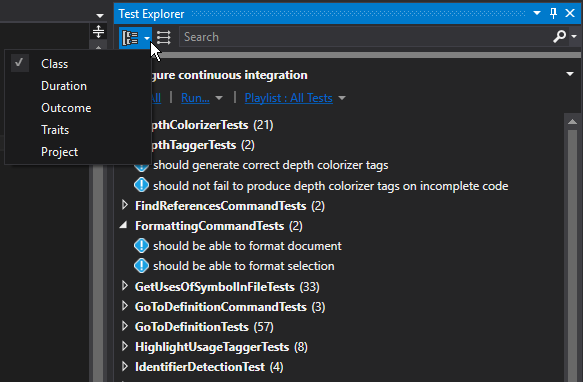
Task: Open Test Explorer window options arrow
Action: tap(537, 13)
